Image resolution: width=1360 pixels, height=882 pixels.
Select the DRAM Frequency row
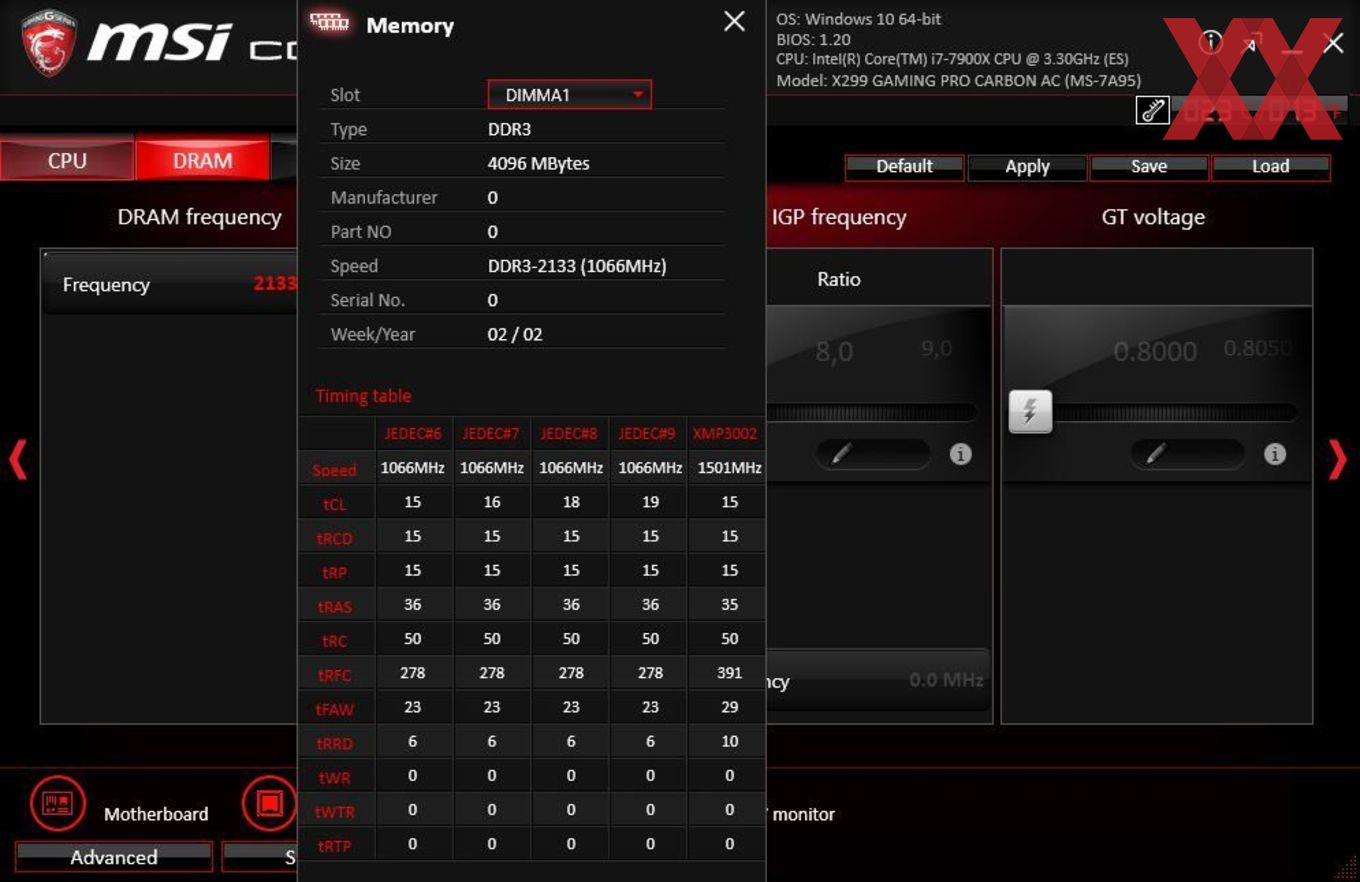170,284
